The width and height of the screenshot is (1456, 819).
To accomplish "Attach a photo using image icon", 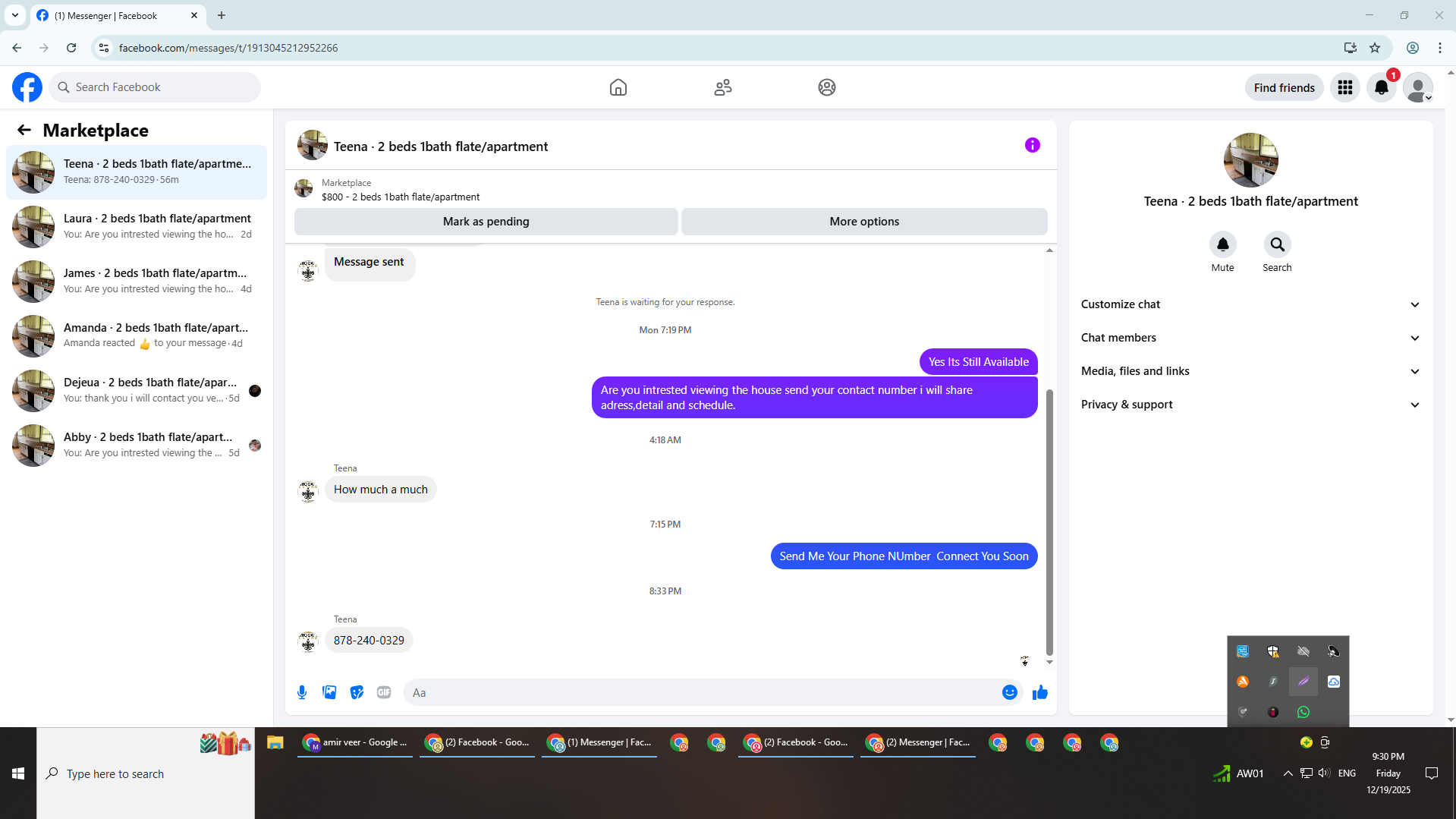I will (329, 692).
